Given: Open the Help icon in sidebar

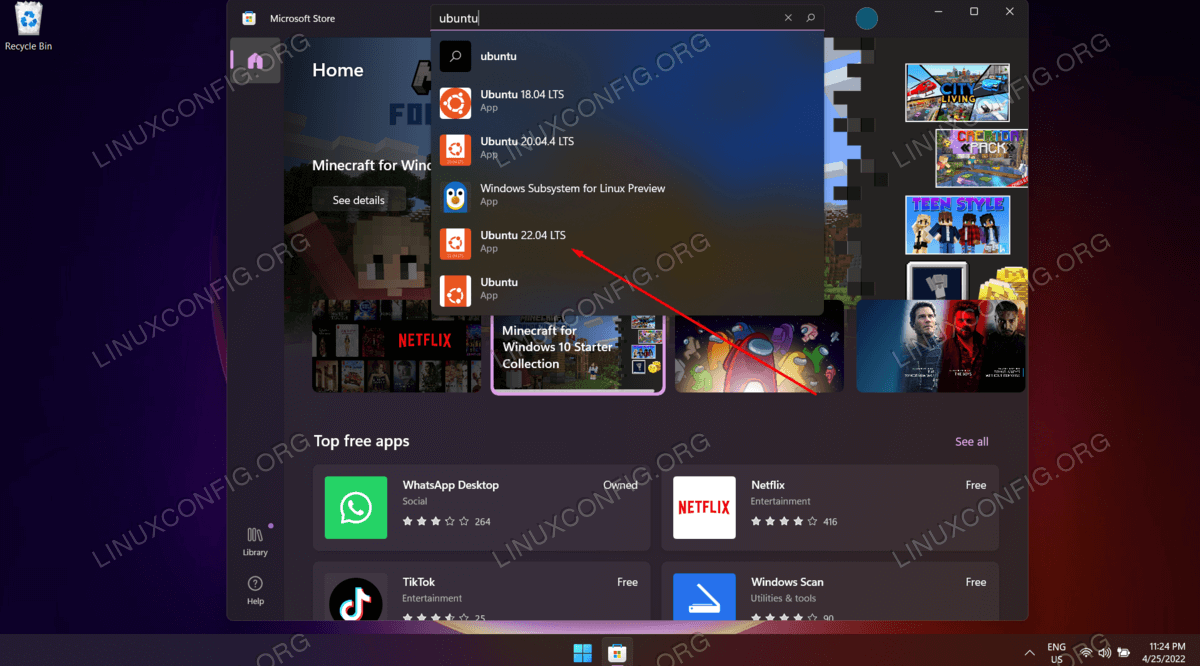Looking at the screenshot, I should (x=255, y=590).
